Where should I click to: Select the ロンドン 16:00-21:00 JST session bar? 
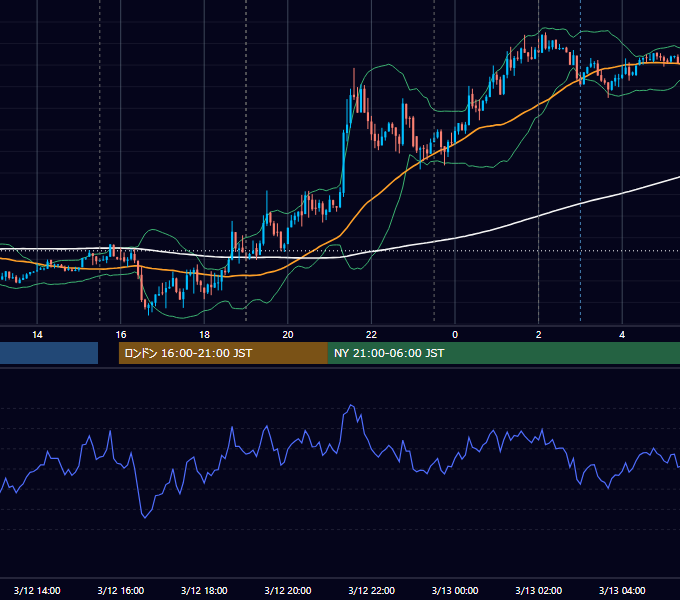pos(223,353)
